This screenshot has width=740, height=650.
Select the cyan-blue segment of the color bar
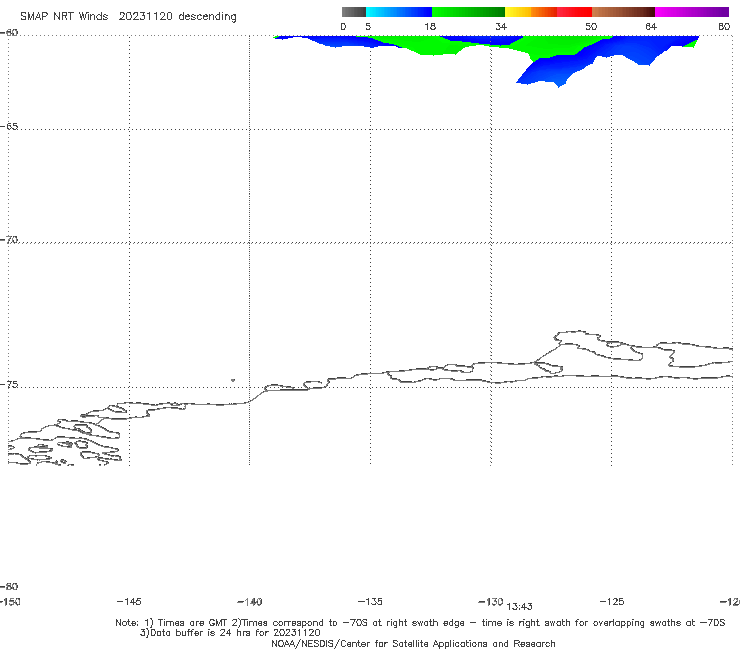pyautogui.click(x=399, y=12)
